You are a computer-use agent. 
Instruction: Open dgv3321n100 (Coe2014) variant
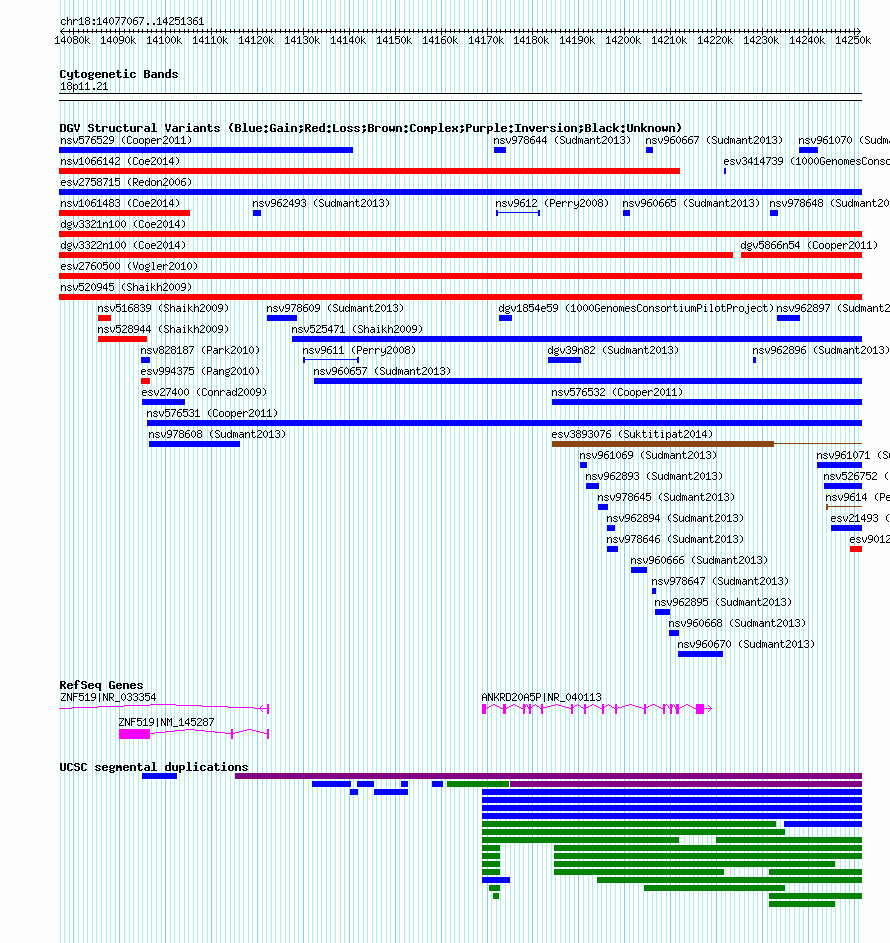[123, 224]
